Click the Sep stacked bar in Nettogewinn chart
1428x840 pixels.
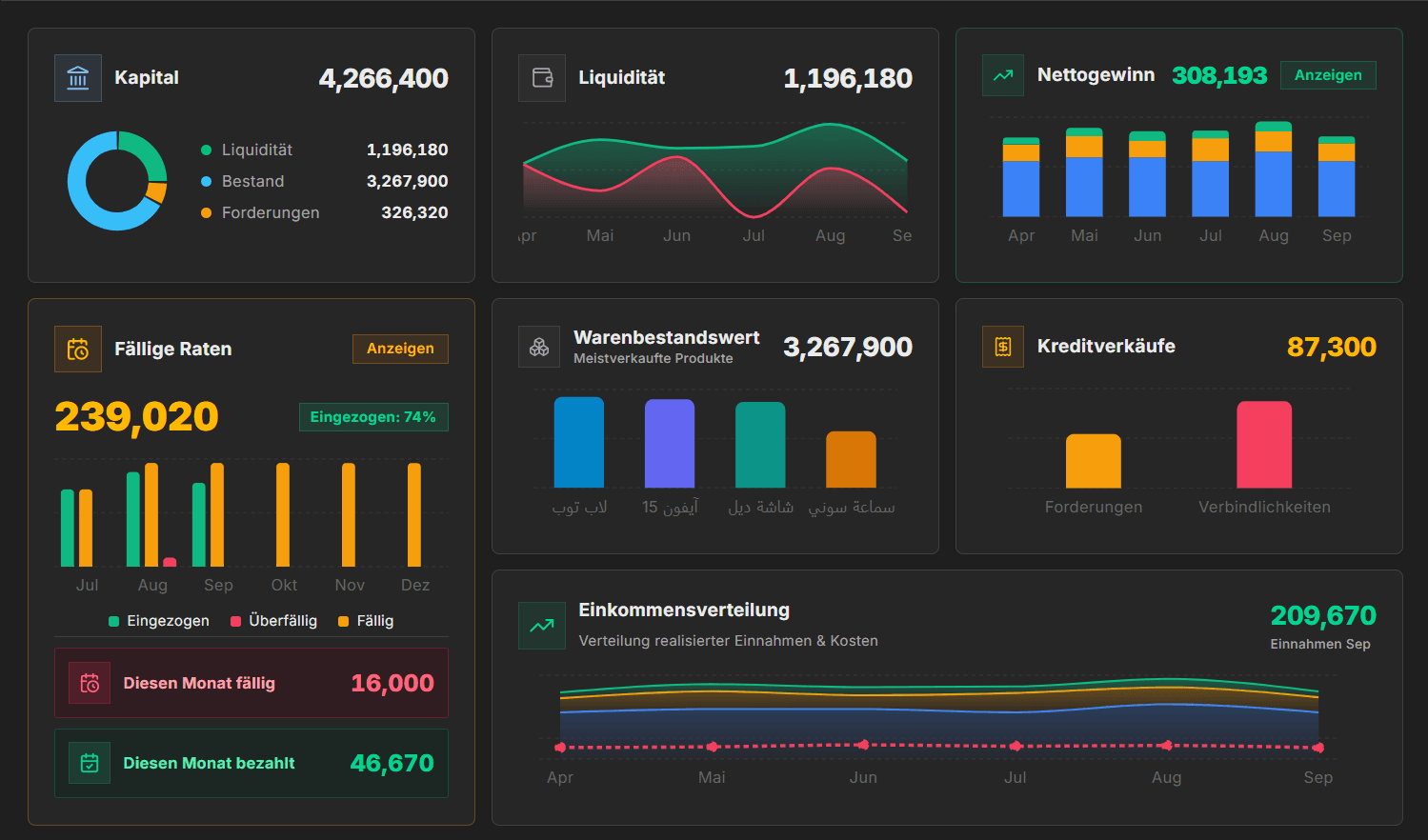pos(1337,177)
